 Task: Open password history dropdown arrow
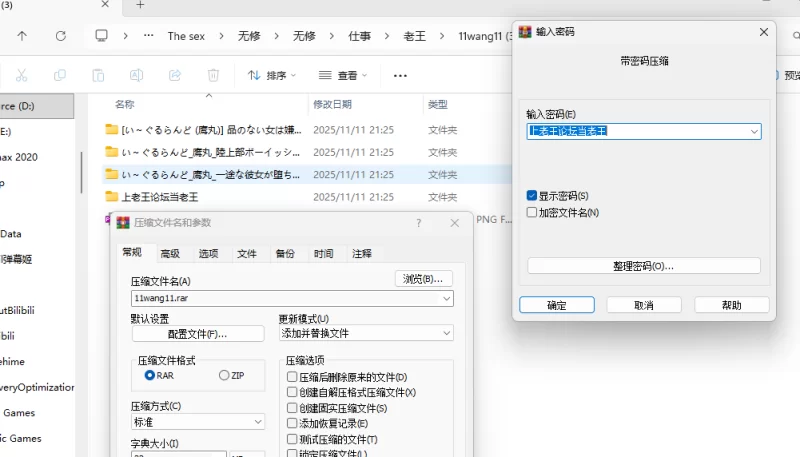(754, 132)
